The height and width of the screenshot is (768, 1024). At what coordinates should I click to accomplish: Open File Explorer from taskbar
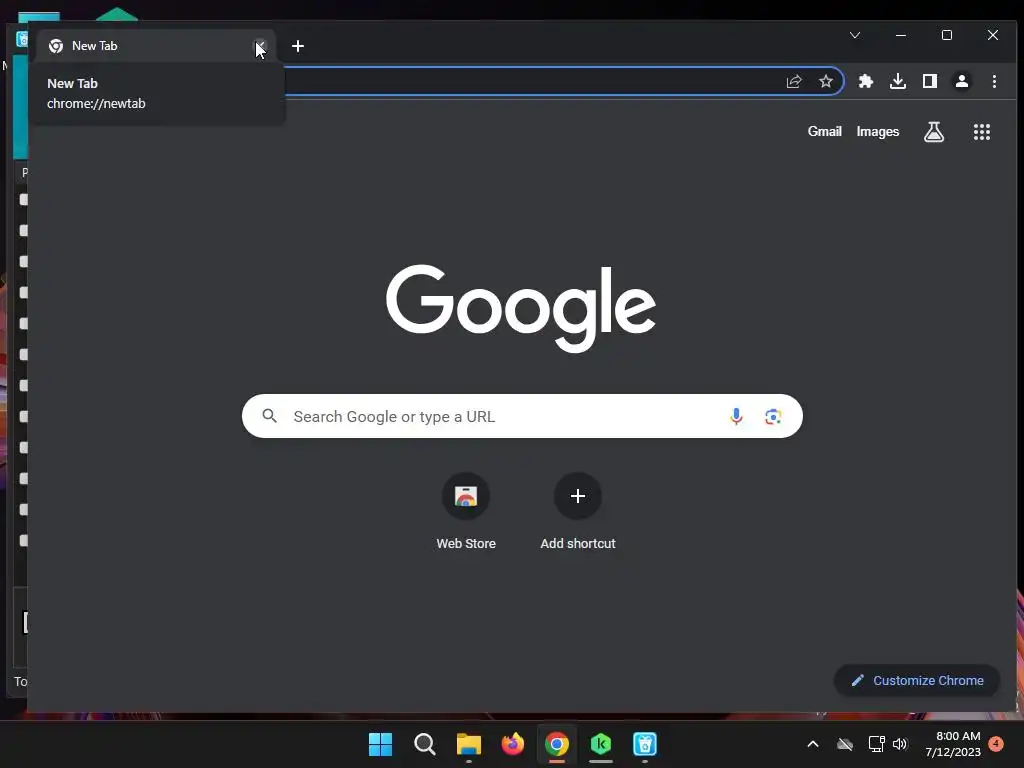pyautogui.click(x=468, y=744)
